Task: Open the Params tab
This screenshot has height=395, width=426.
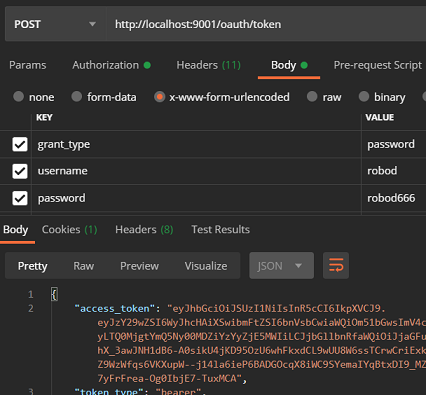Action: (28, 65)
